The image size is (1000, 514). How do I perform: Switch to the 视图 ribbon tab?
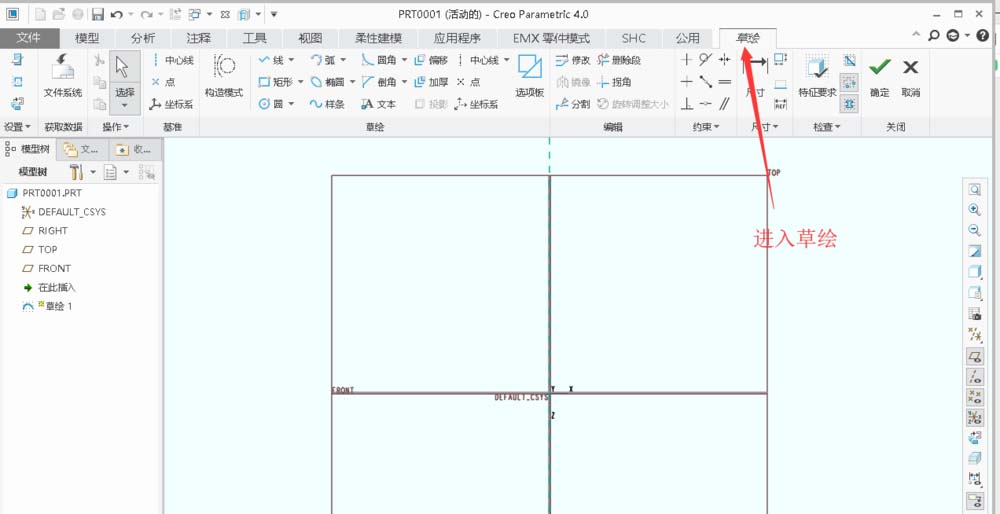pyautogui.click(x=310, y=38)
